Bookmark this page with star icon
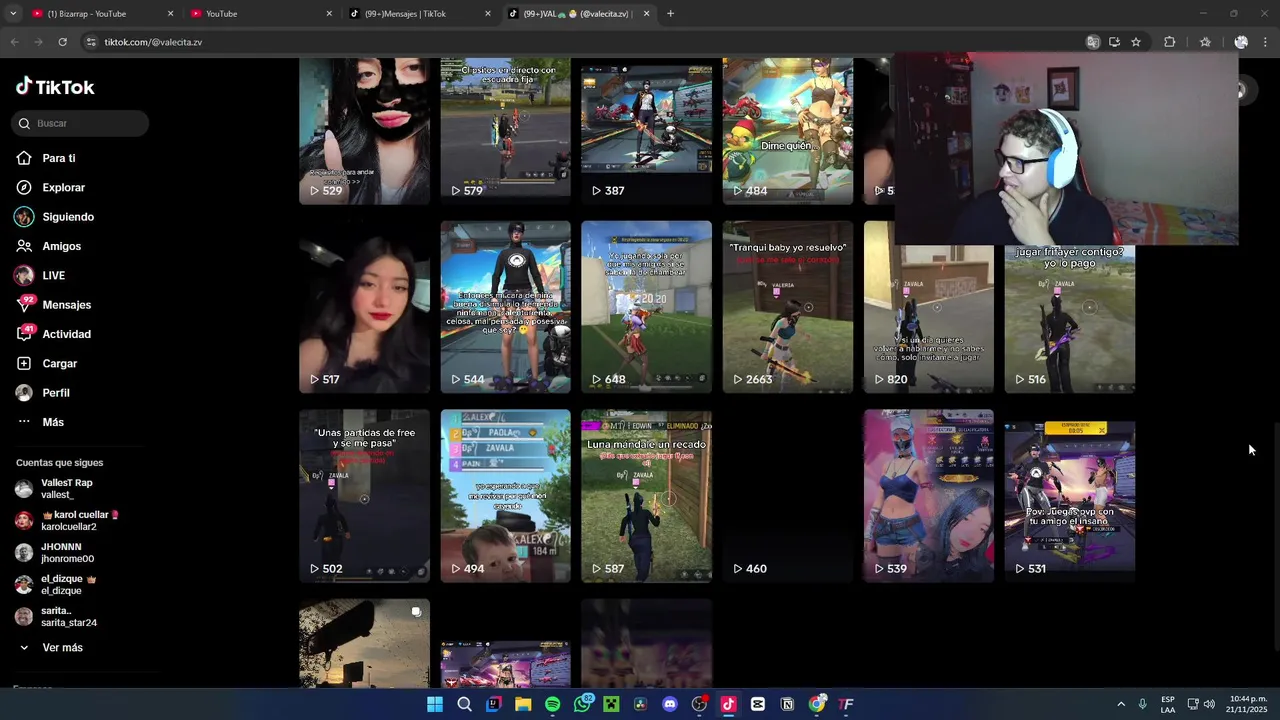Image resolution: width=1280 pixels, height=720 pixels. (x=1136, y=42)
